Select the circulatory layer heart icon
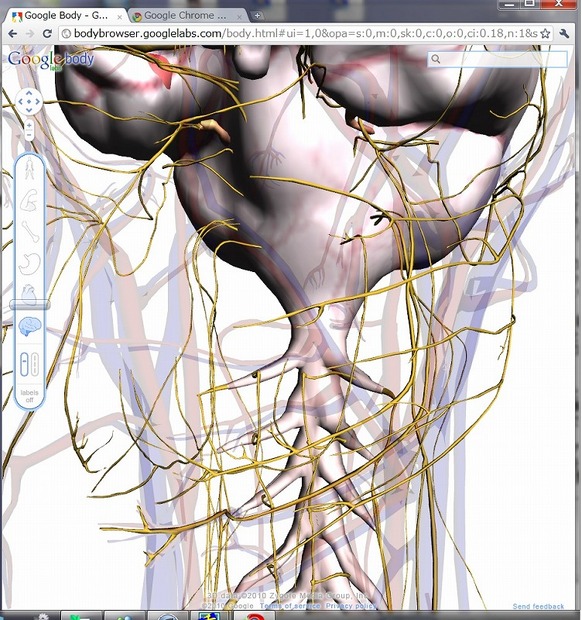This screenshot has width=582, height=620. [29, 294]
